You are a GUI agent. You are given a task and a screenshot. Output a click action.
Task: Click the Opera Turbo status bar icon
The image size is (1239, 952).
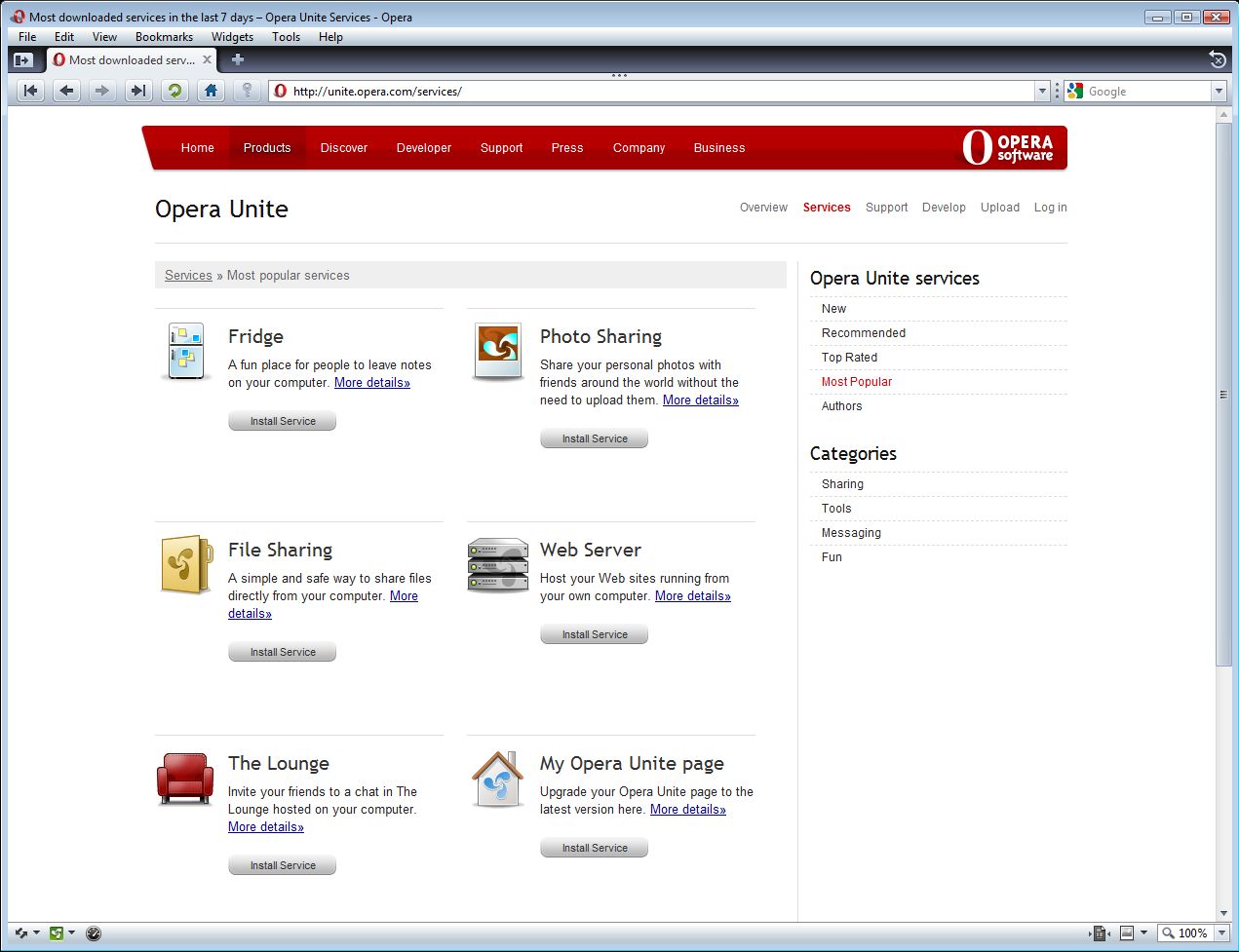point(94,933)
